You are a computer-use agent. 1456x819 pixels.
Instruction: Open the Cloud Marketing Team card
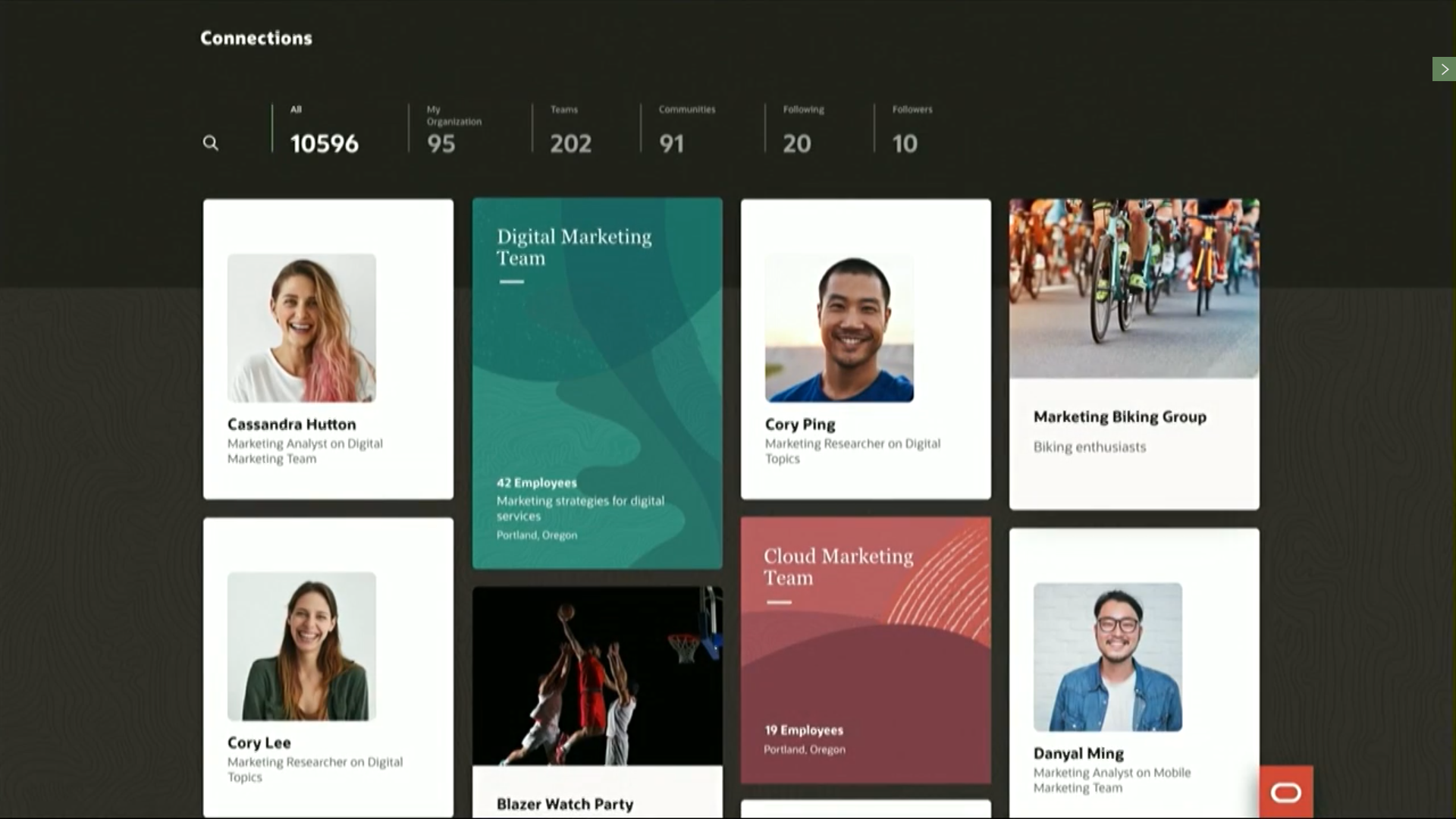(x=865, y=650)
